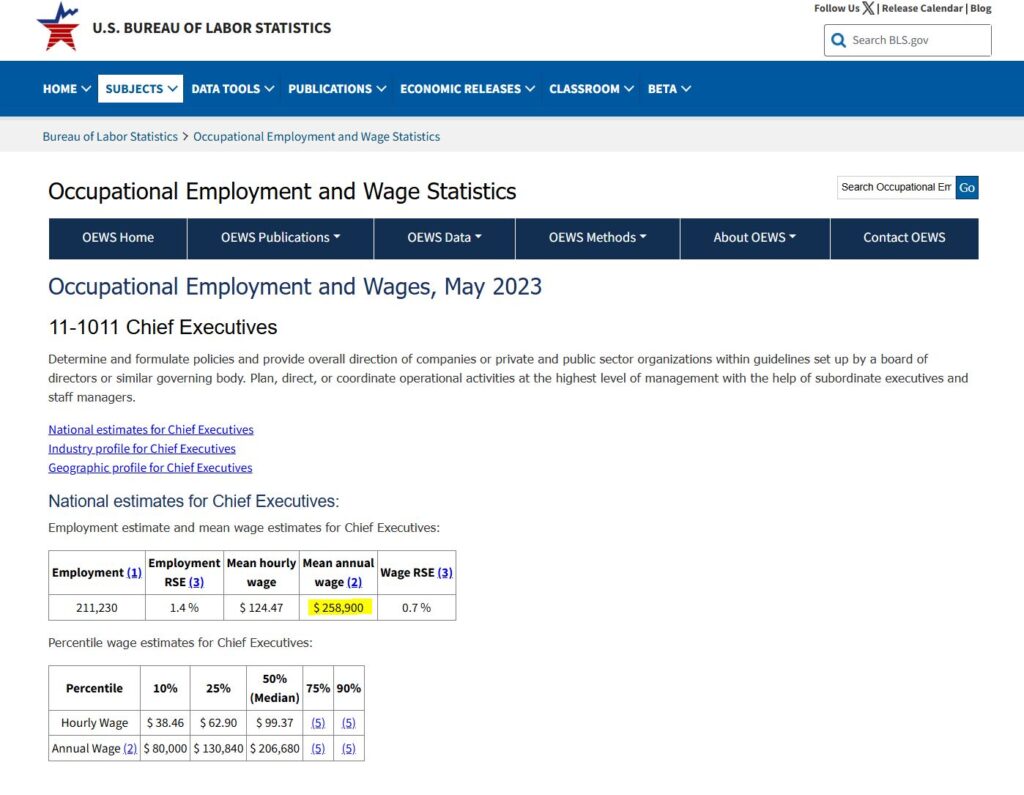The image size is (1024, 795).
Task: Click footnote (5) in Annual Wage 75% cell
Action: click(x=318, y=749)
